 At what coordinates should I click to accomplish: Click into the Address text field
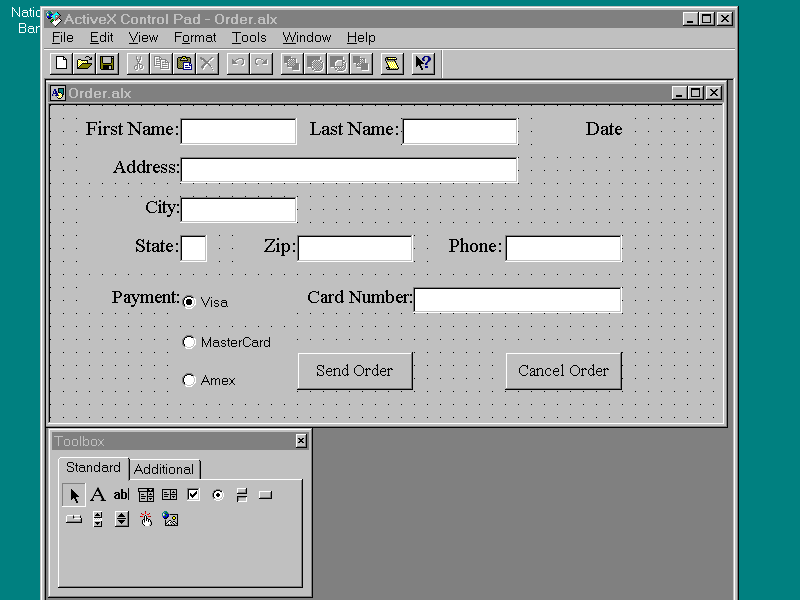(348, 170)
